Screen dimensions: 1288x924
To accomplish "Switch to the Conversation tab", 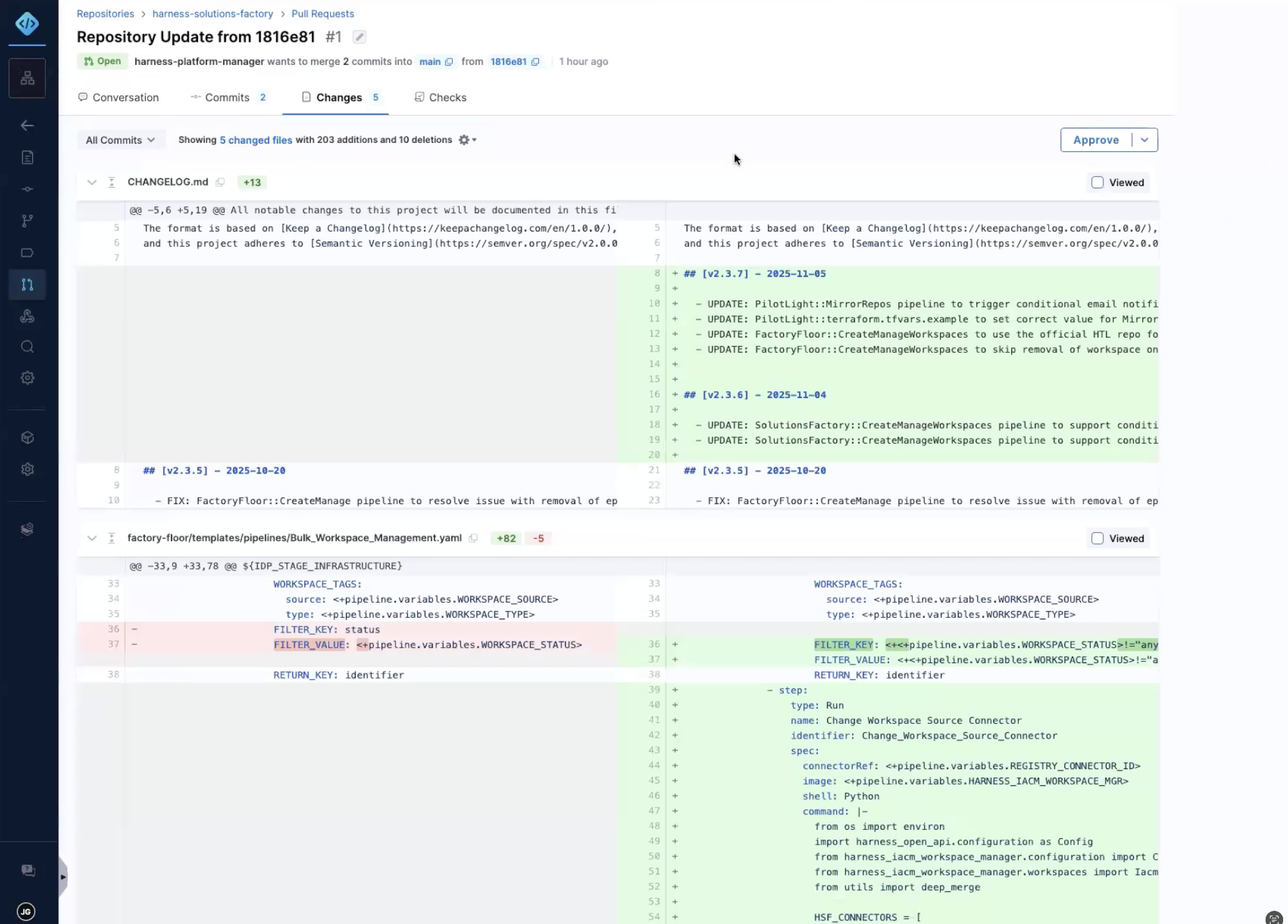I will (x=119, y=98).
